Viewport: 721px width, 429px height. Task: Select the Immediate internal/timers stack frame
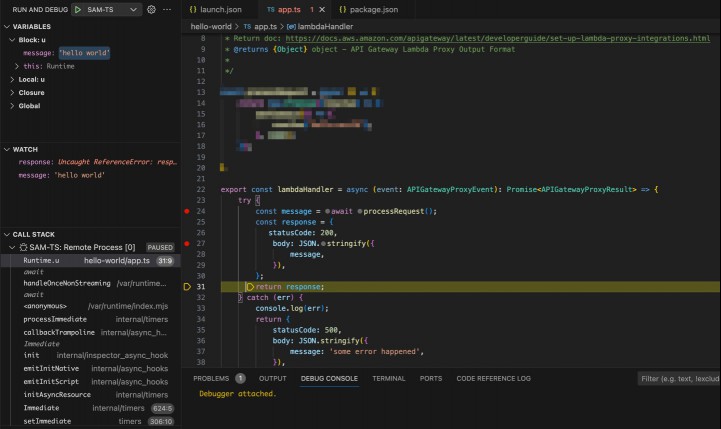(x=90, y=408)
